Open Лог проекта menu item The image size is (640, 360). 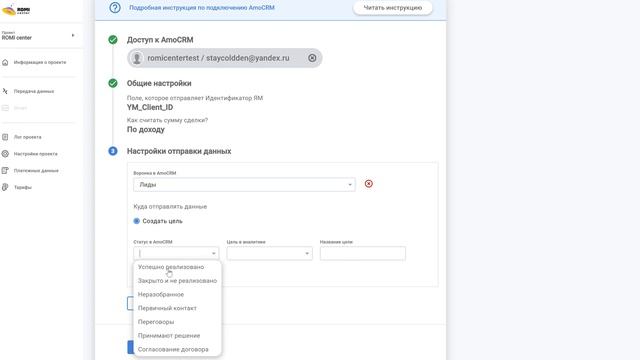point(27,137)
